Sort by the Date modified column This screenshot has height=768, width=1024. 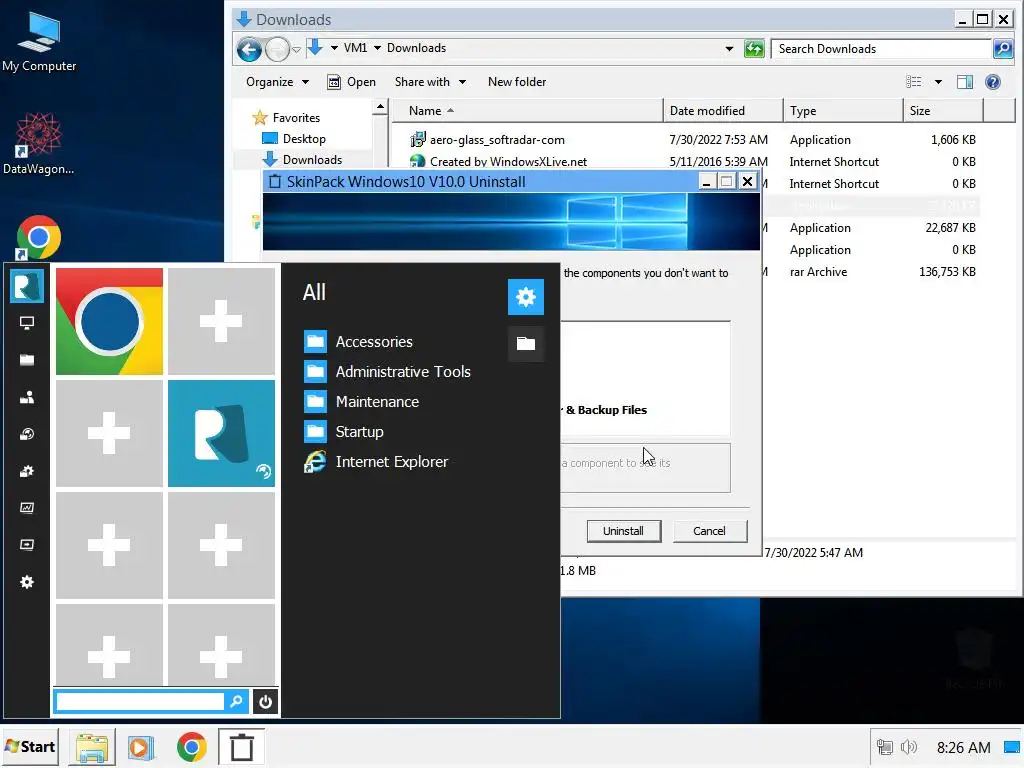pyautogui.click(x=723, y=111)
